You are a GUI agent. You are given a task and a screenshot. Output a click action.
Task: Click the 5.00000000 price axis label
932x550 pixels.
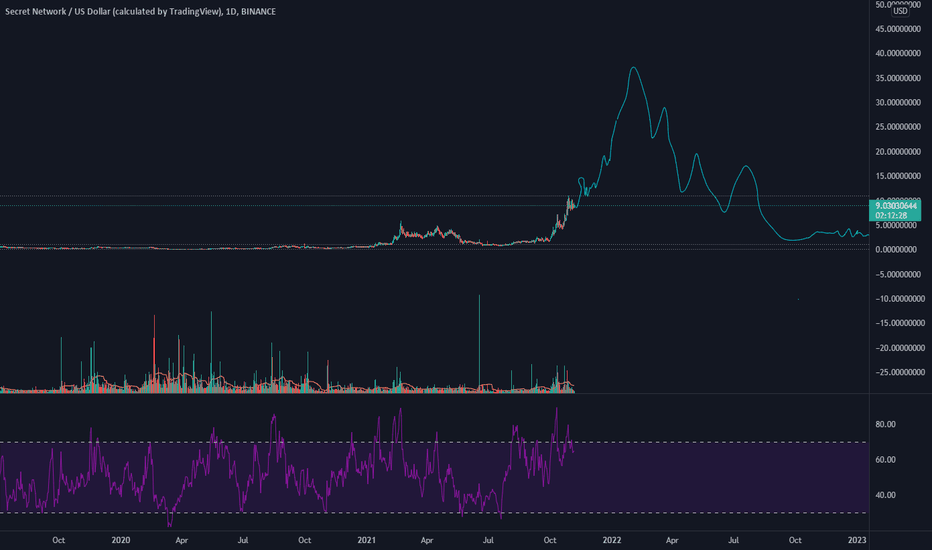point(896,225)
